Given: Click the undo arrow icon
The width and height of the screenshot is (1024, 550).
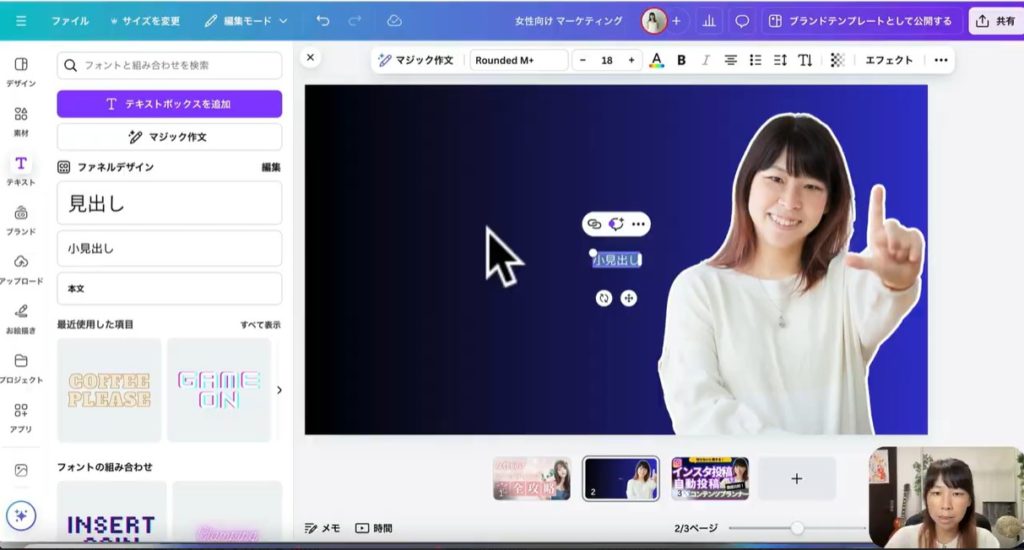Looking at the screenshot, I should coord(322,20).
